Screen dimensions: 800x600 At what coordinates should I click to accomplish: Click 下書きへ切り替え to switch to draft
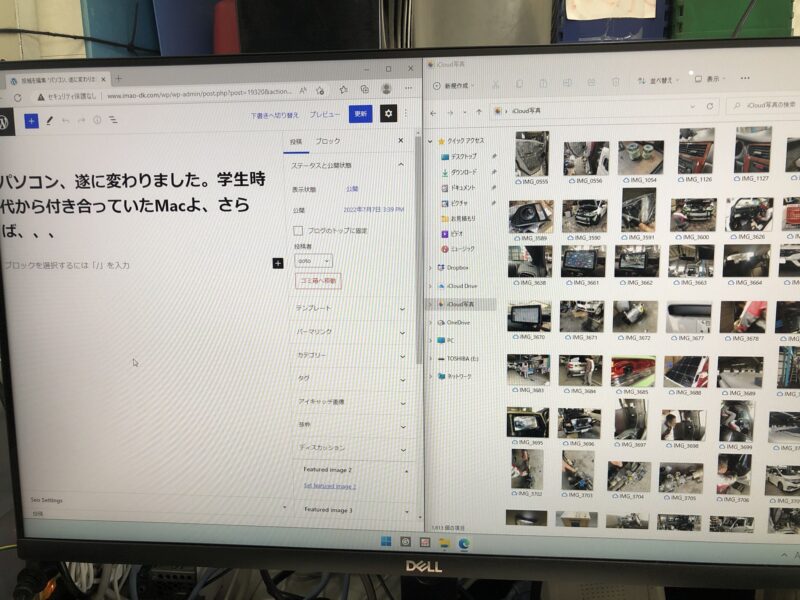274,116
